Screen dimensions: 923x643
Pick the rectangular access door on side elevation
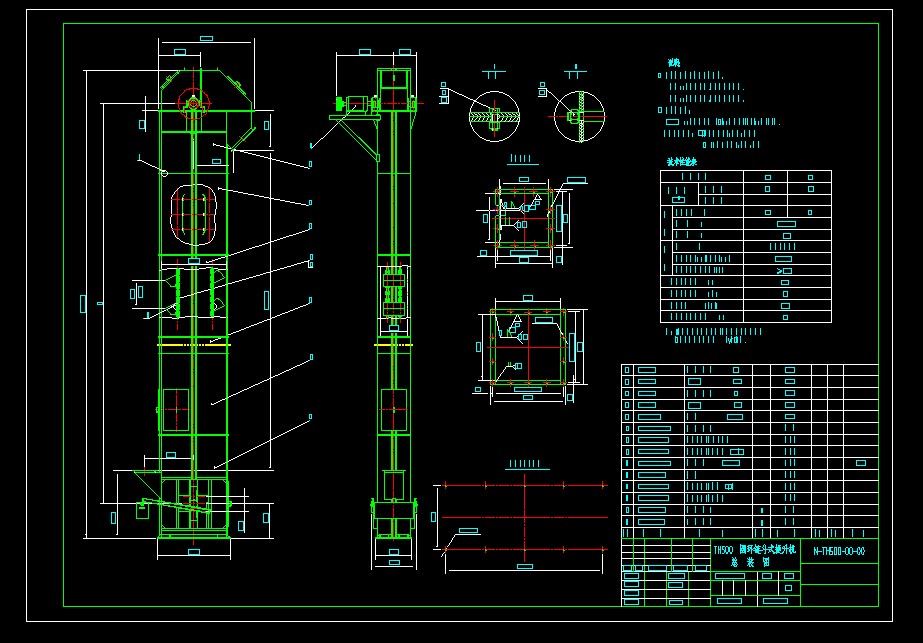tap(394, 410)
